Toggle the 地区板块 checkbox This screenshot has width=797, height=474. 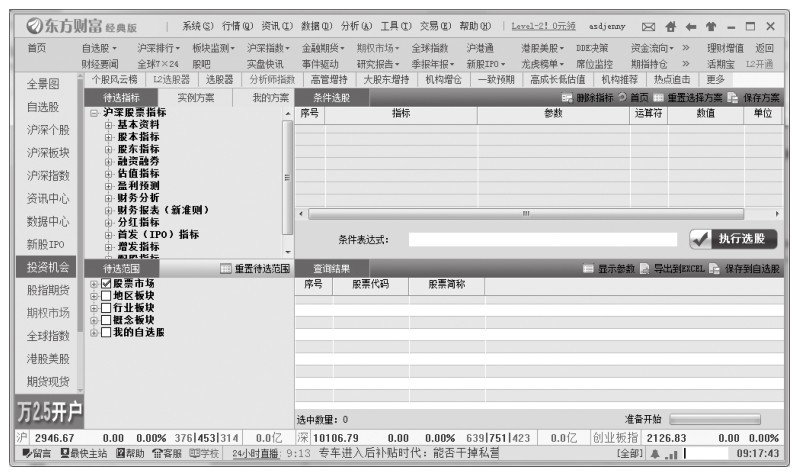pos(106,296)
